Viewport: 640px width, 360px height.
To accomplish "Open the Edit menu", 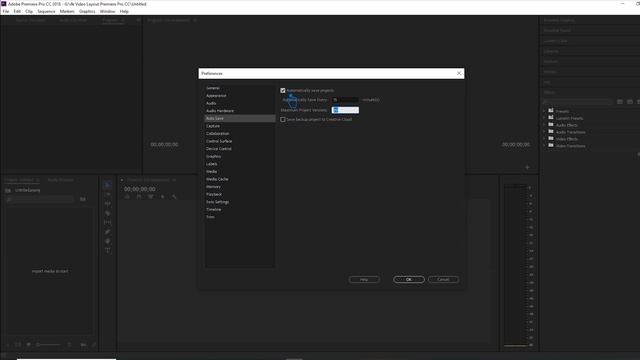I will click(x=17, y=11).
